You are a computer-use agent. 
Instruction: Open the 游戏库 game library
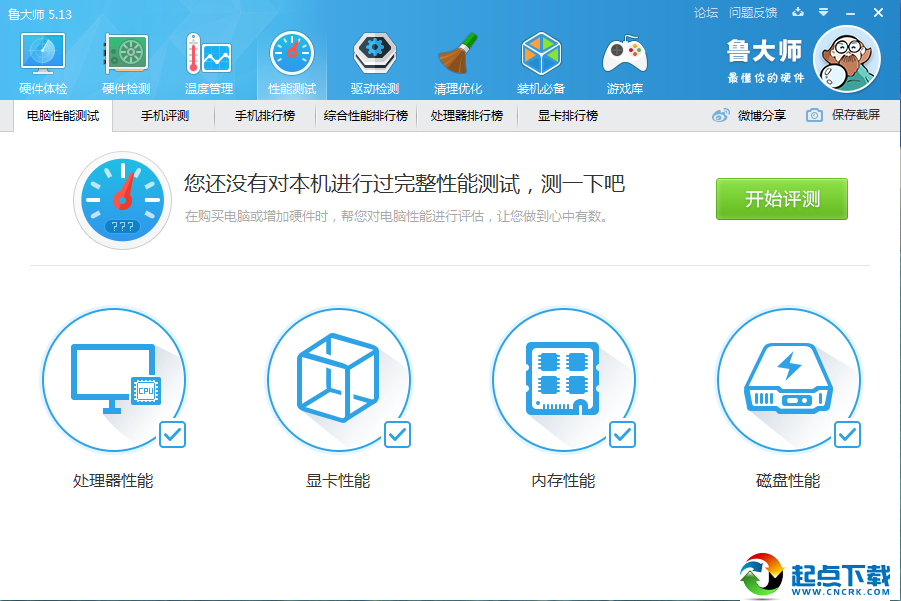click(x=624, y=60)
